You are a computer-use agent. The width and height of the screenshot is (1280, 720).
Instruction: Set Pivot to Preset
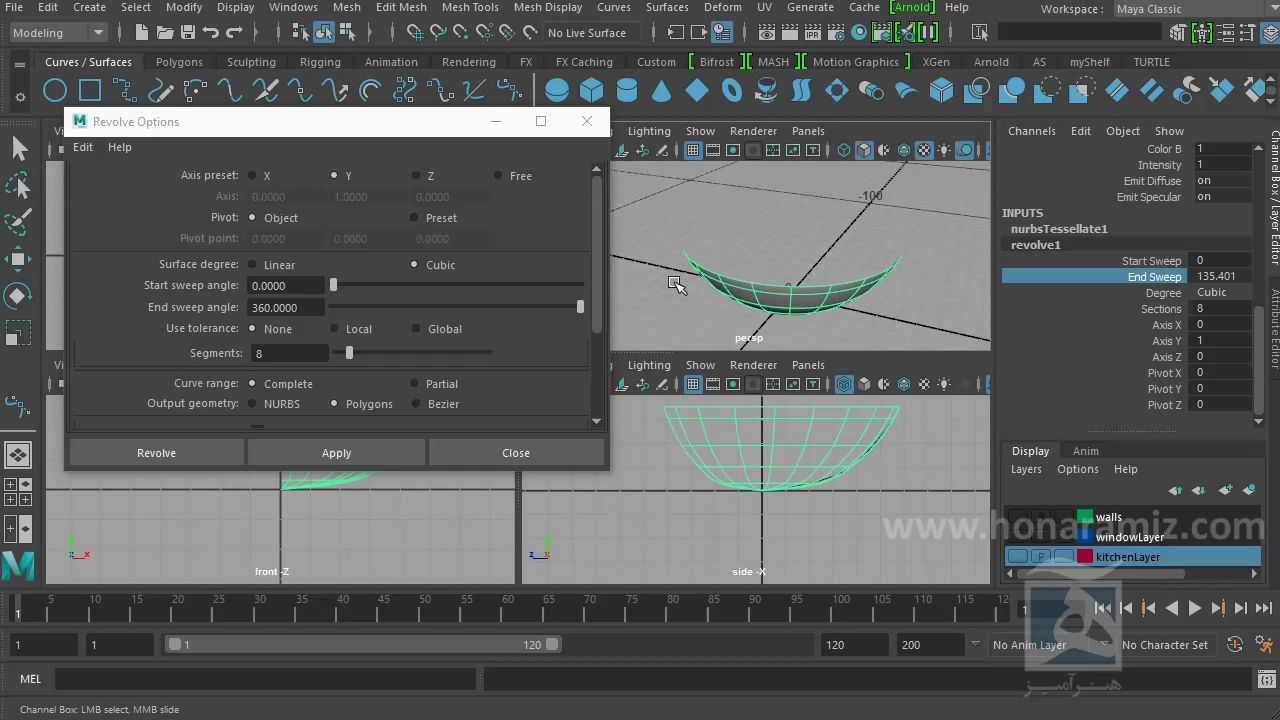[414, 218]
